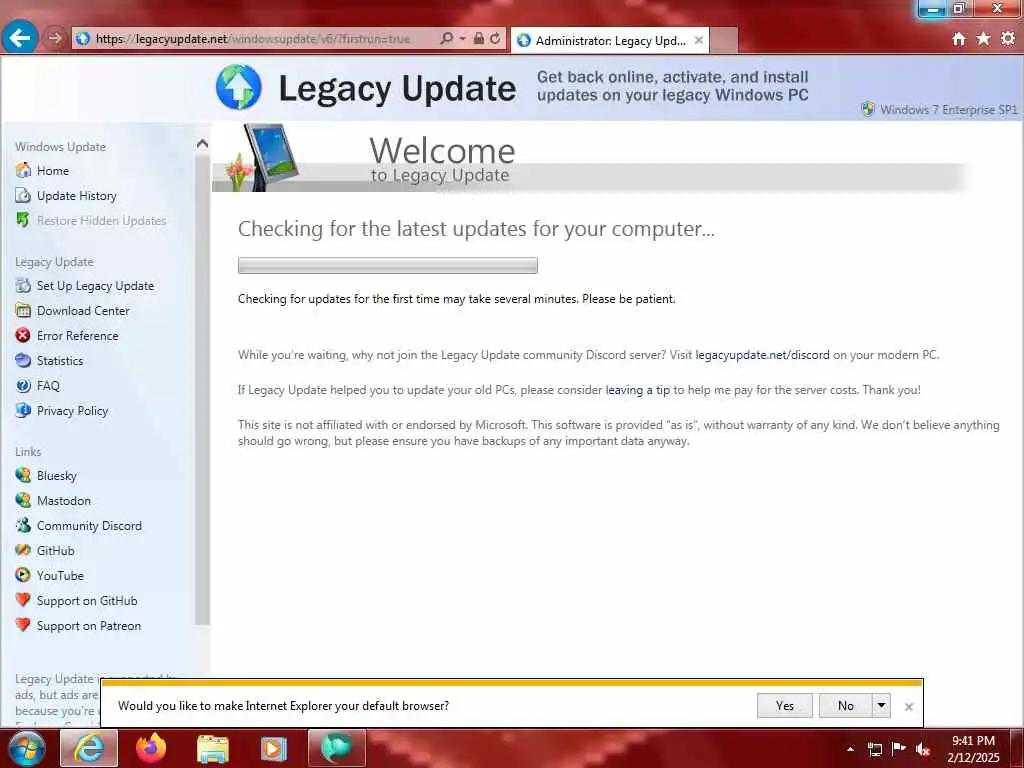The image size is (1024, 768).
Task: Open the Download Center link
Action: click(83, 311)
